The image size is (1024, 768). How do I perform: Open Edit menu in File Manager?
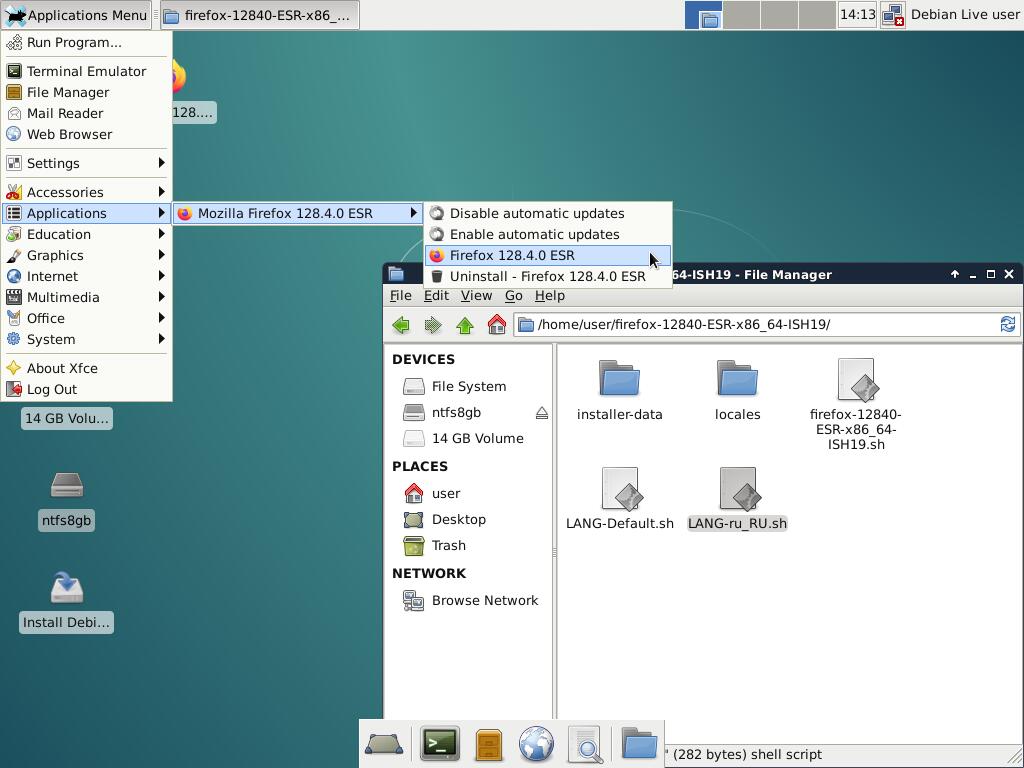(x=436, y=296)
